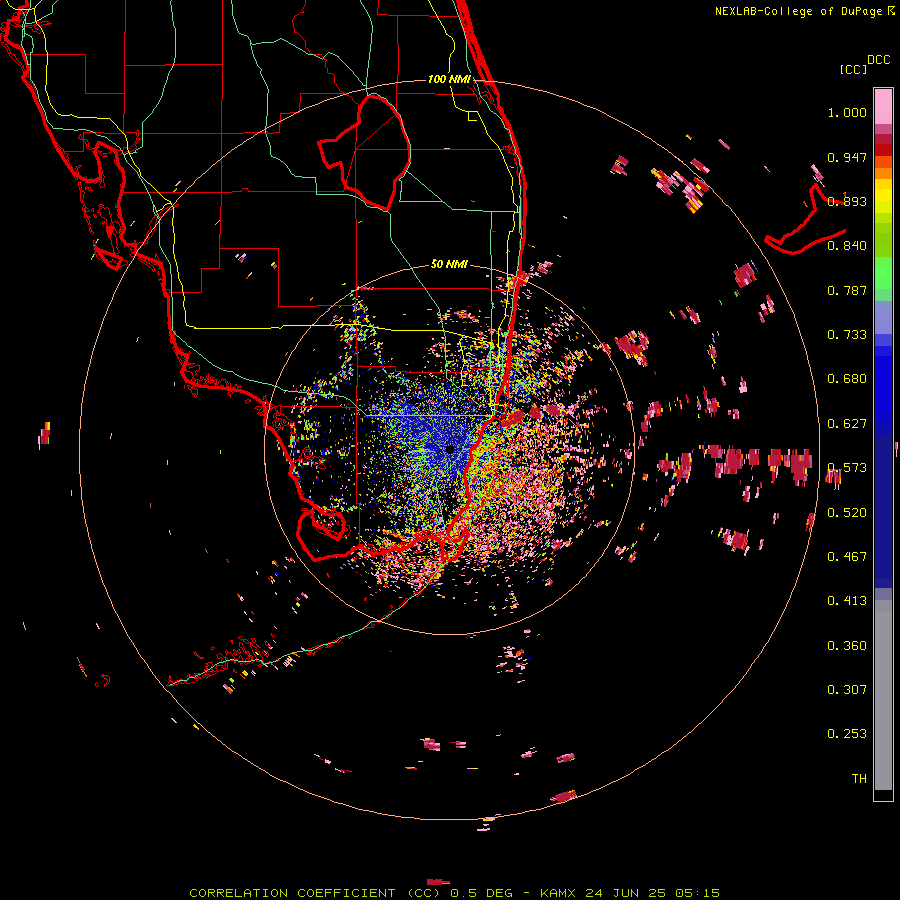This screenshot has height=900, width=900.
Task: Click the Lake Okeechobee outline on the map
Action: click(365, 152)
